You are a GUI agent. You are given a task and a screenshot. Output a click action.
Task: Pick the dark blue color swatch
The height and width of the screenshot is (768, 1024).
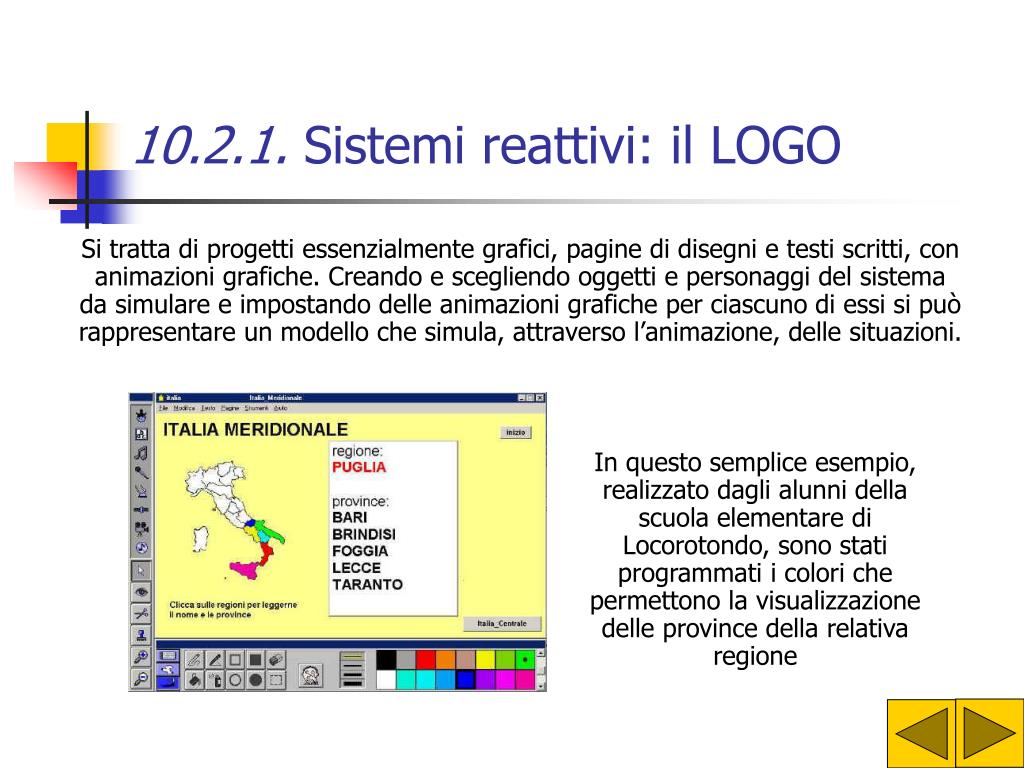[465, 679]
